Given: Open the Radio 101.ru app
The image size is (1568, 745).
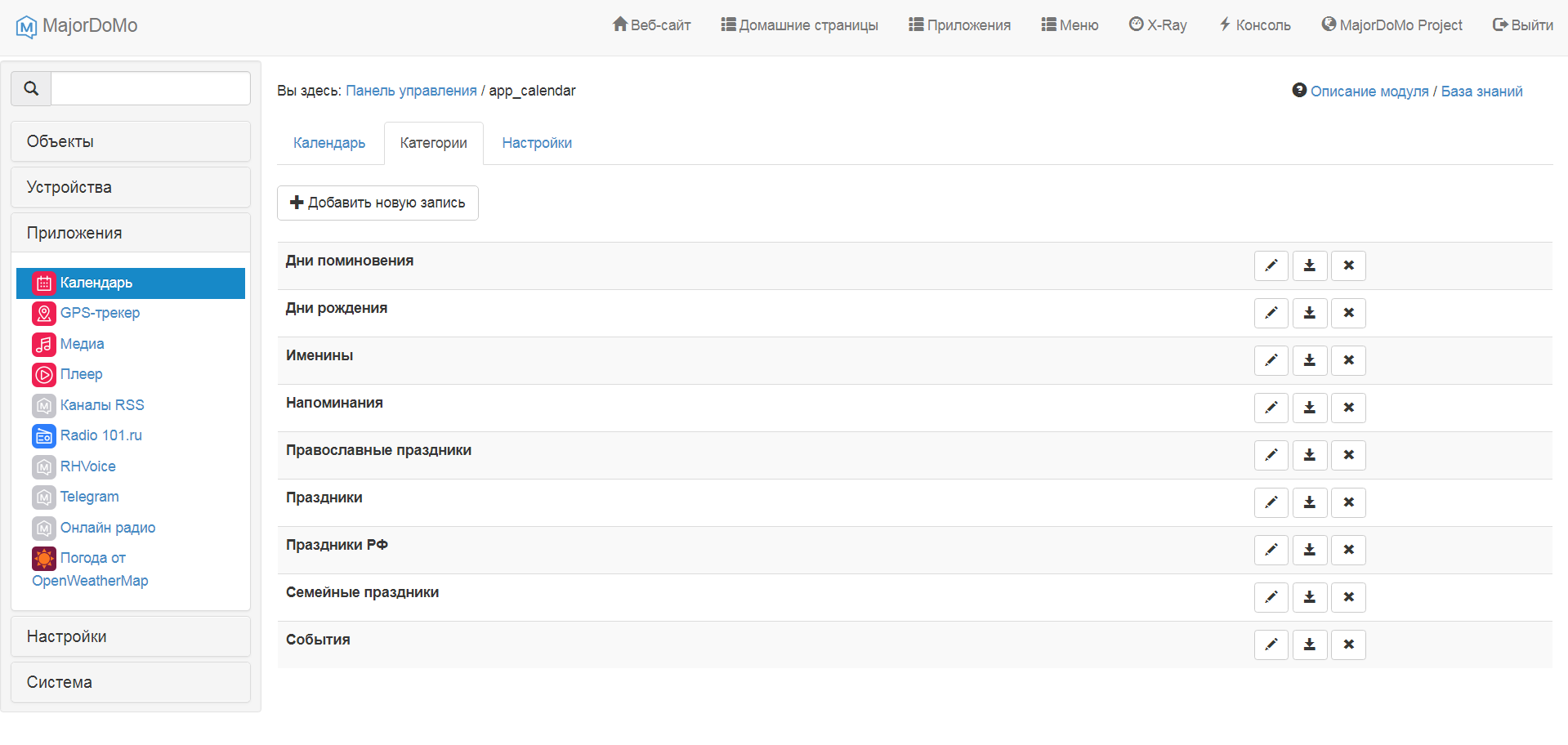Looking at the screenshot, I should click(x=101, y=435).
